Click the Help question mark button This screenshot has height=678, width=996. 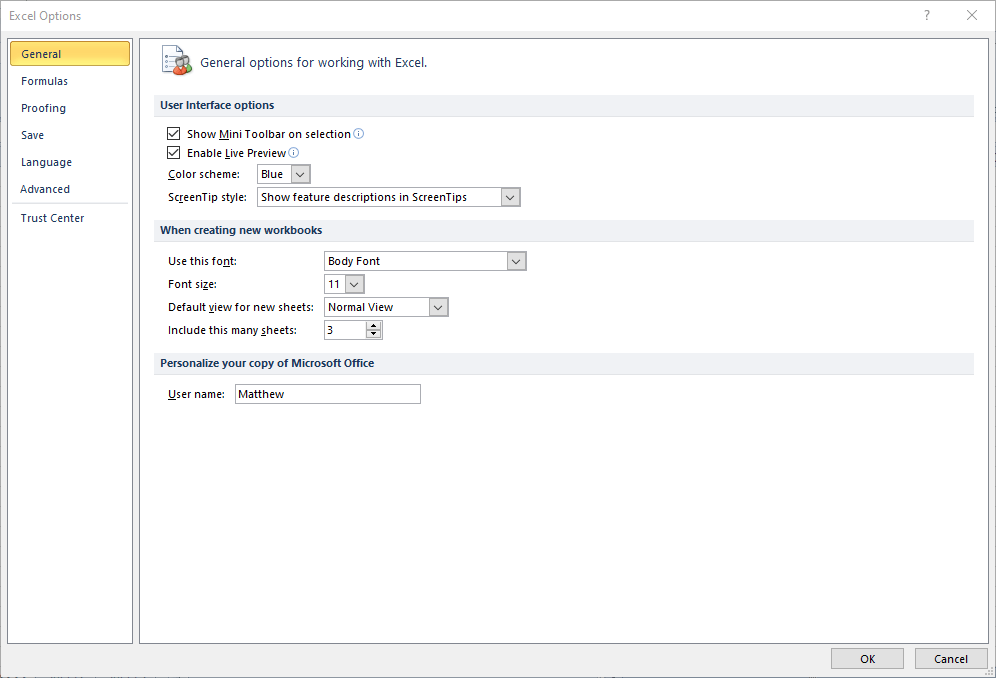tap(927, 15)
